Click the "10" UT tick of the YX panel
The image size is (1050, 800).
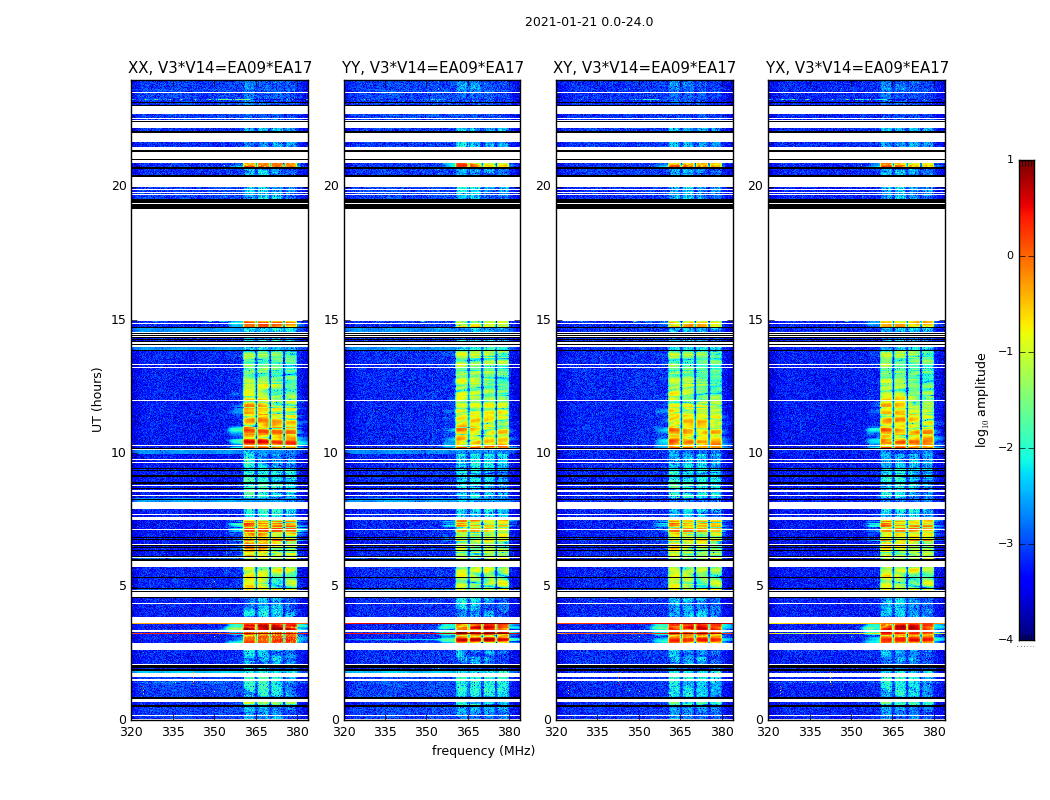pyautogui.click(x=755, y=453)
